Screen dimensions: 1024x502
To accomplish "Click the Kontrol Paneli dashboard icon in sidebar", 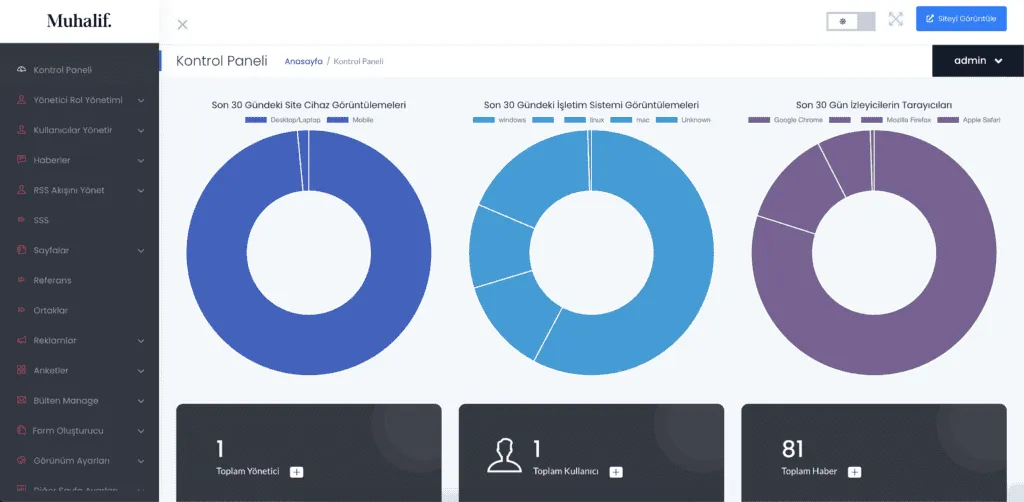I will (22, 70).
